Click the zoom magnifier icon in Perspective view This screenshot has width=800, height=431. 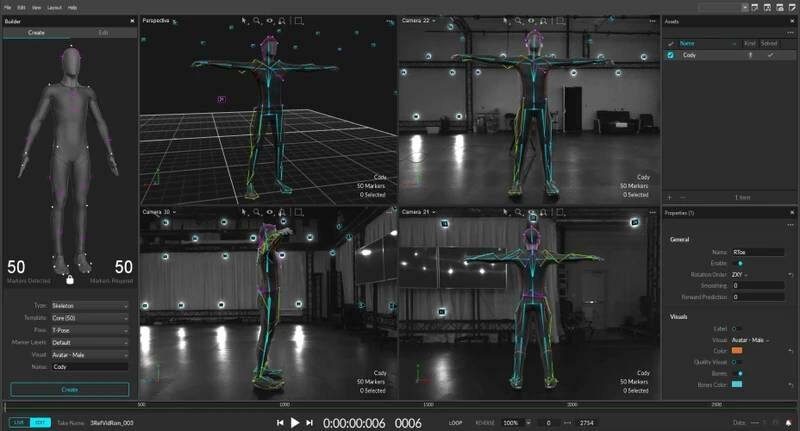[257, 20]
